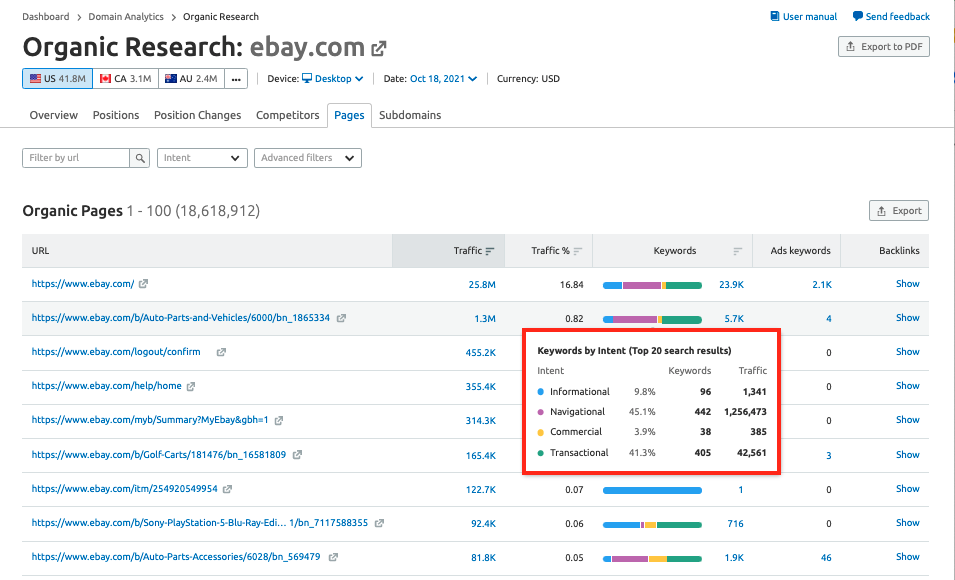Switch to the Competitors tab

point(287,115)
